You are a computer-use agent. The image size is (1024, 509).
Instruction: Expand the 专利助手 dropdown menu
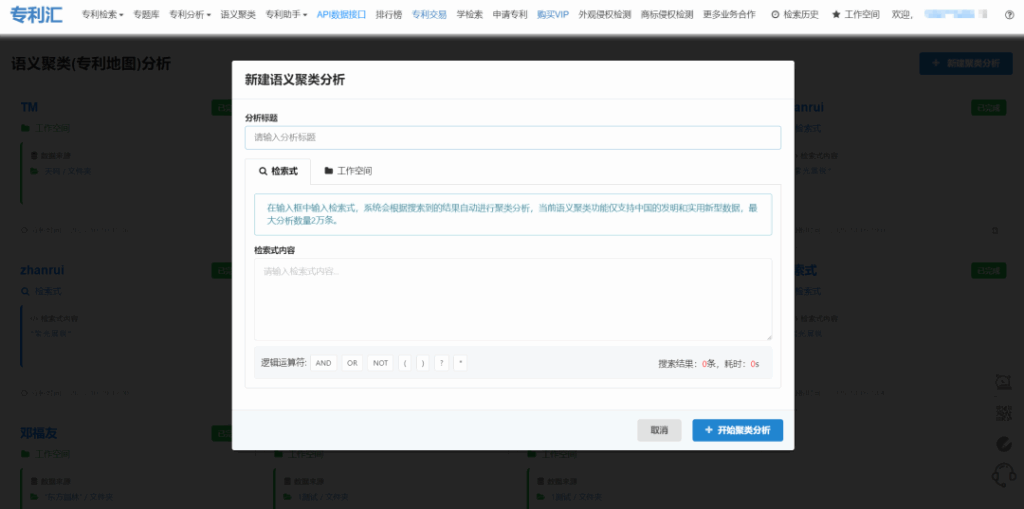pos(287,15)
